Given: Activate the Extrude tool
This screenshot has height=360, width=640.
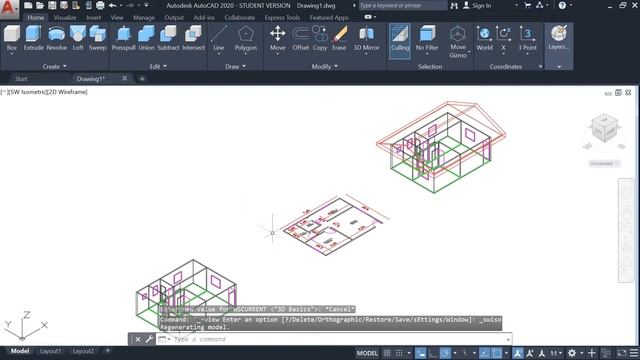Looking at the screenshot, I should pos(33,39).
